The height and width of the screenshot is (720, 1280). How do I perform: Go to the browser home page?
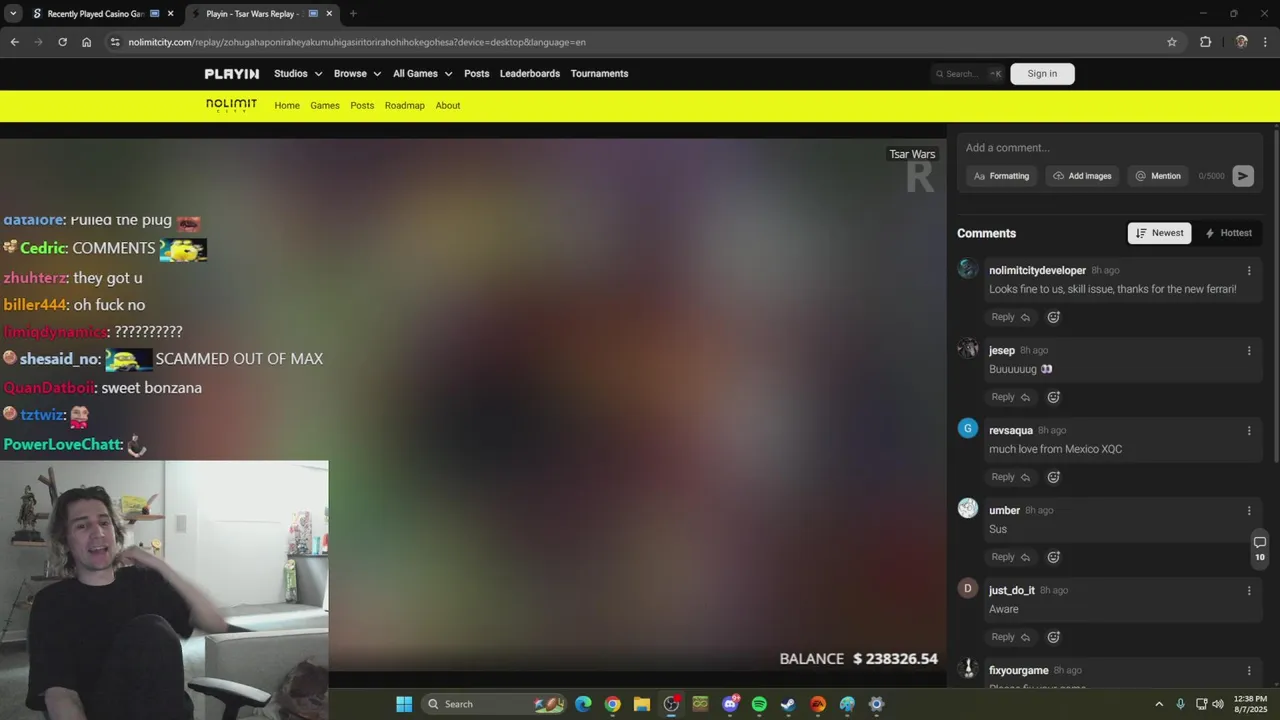click(87, 42)
